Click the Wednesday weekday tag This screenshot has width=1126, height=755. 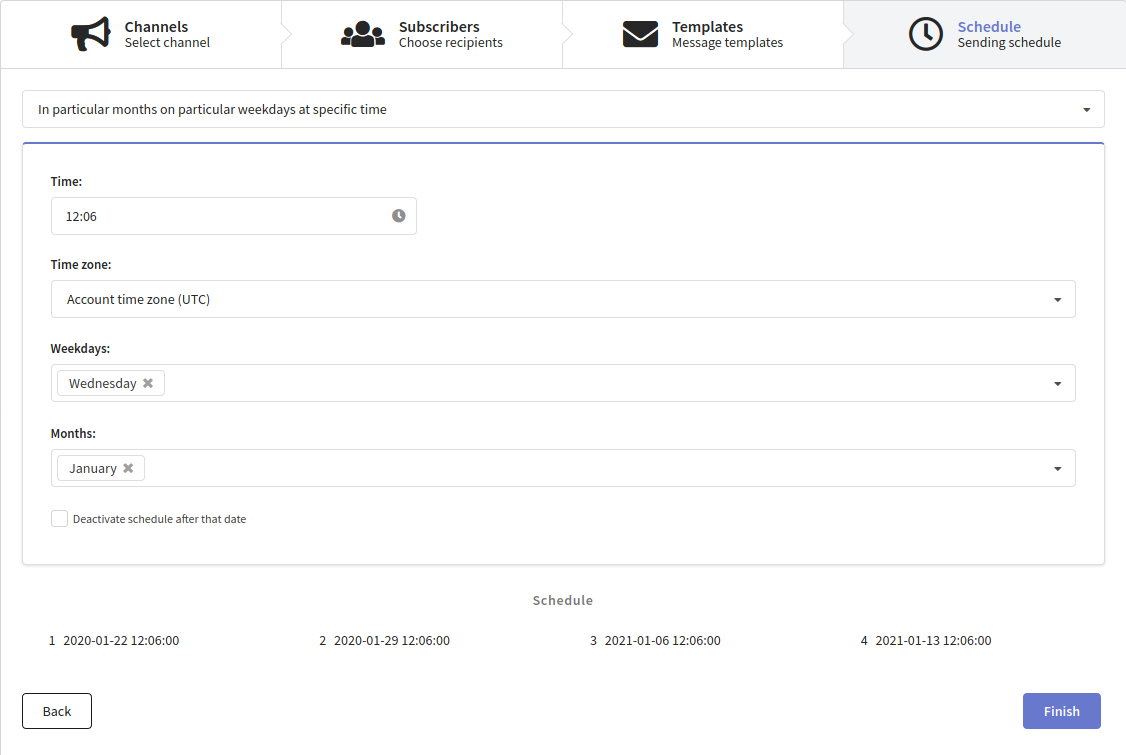click(102, 383)
